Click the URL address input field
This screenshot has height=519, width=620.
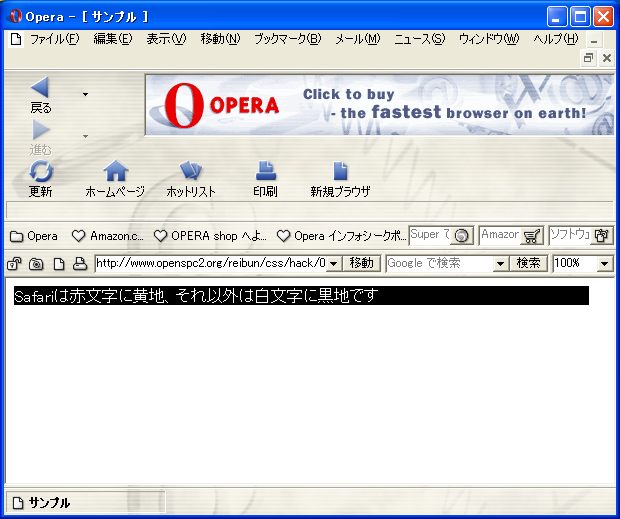point(211,263)
